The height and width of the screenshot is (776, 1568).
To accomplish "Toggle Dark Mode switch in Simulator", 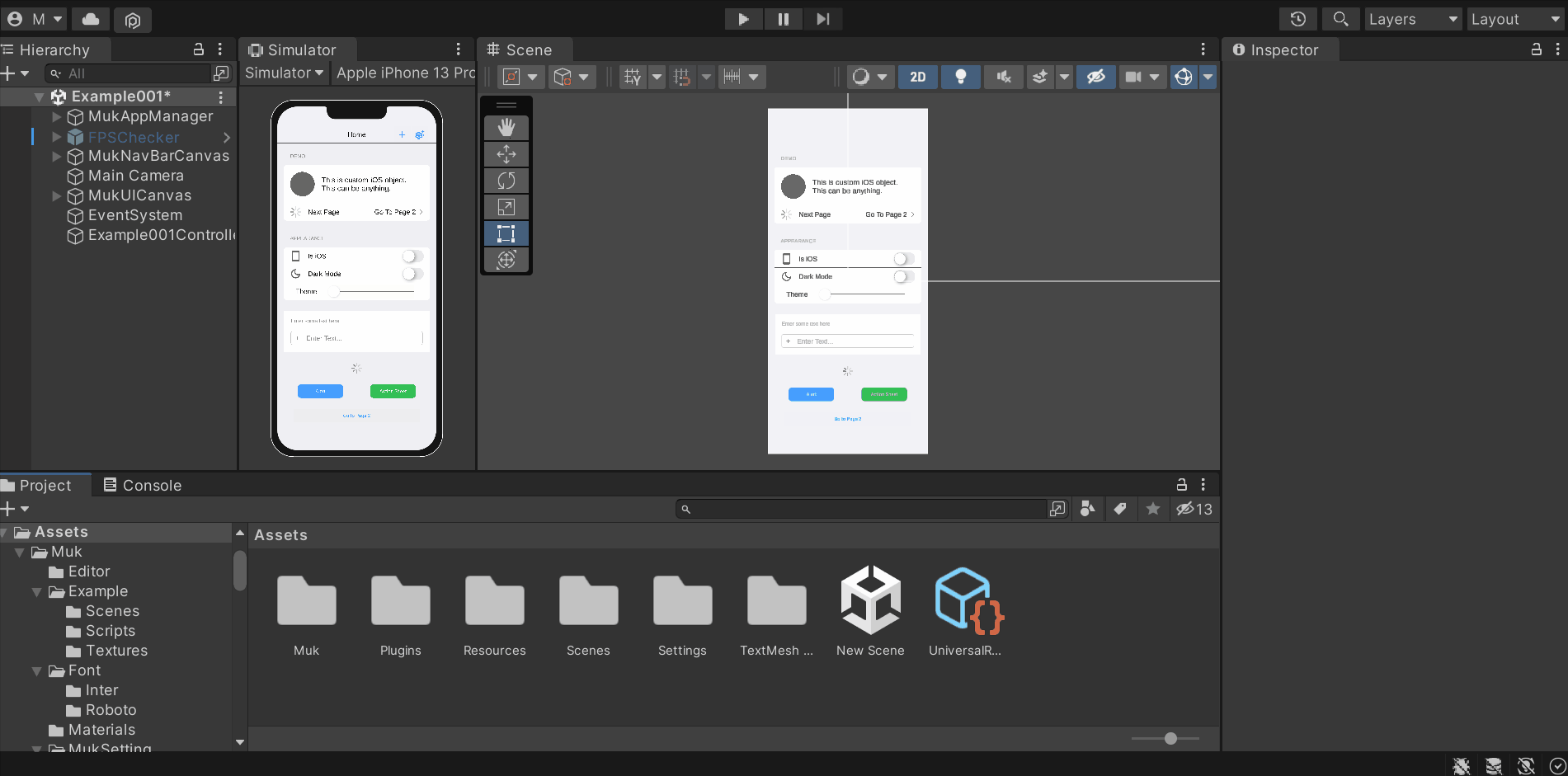I will 412,274.
